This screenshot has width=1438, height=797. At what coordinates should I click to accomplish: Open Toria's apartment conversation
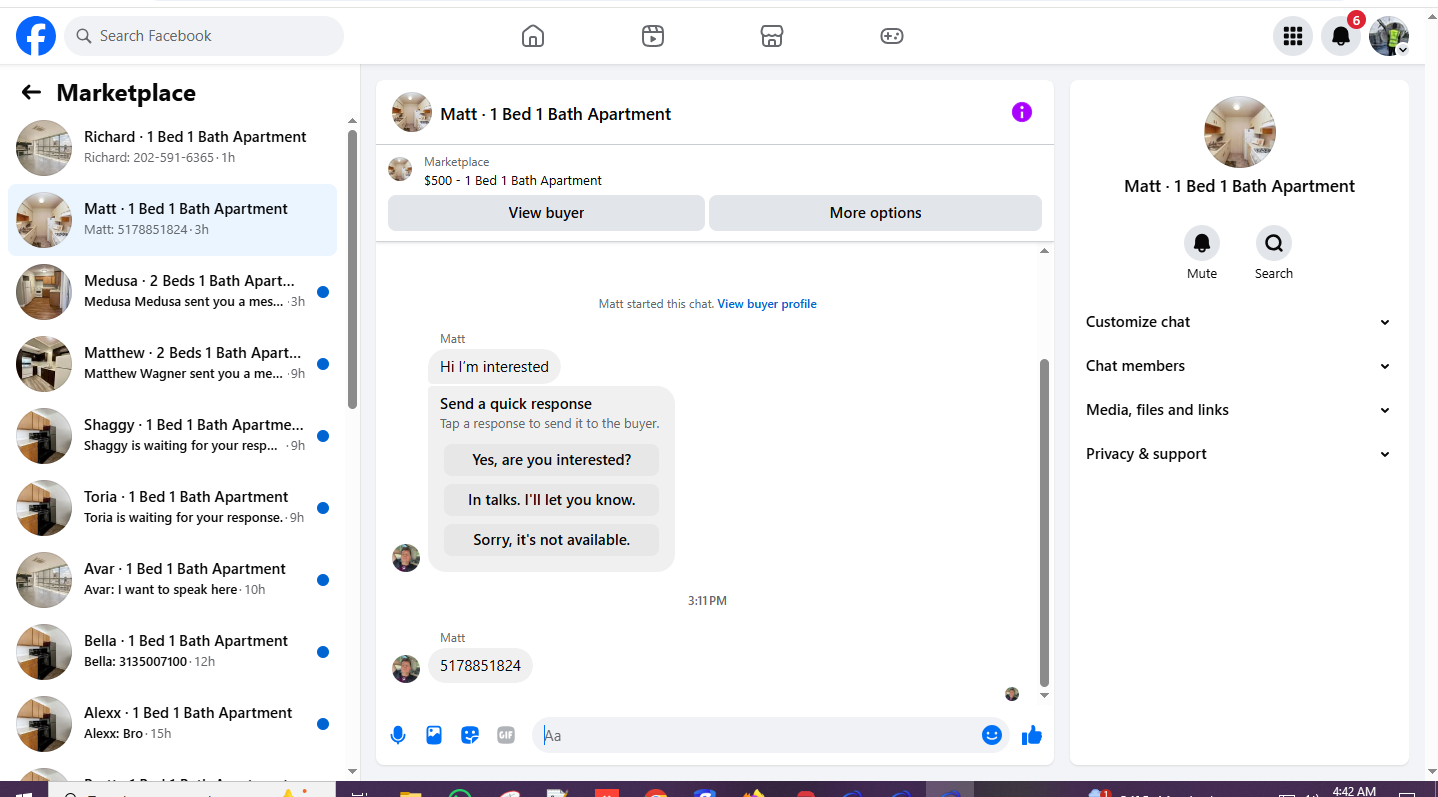(172, 508)
